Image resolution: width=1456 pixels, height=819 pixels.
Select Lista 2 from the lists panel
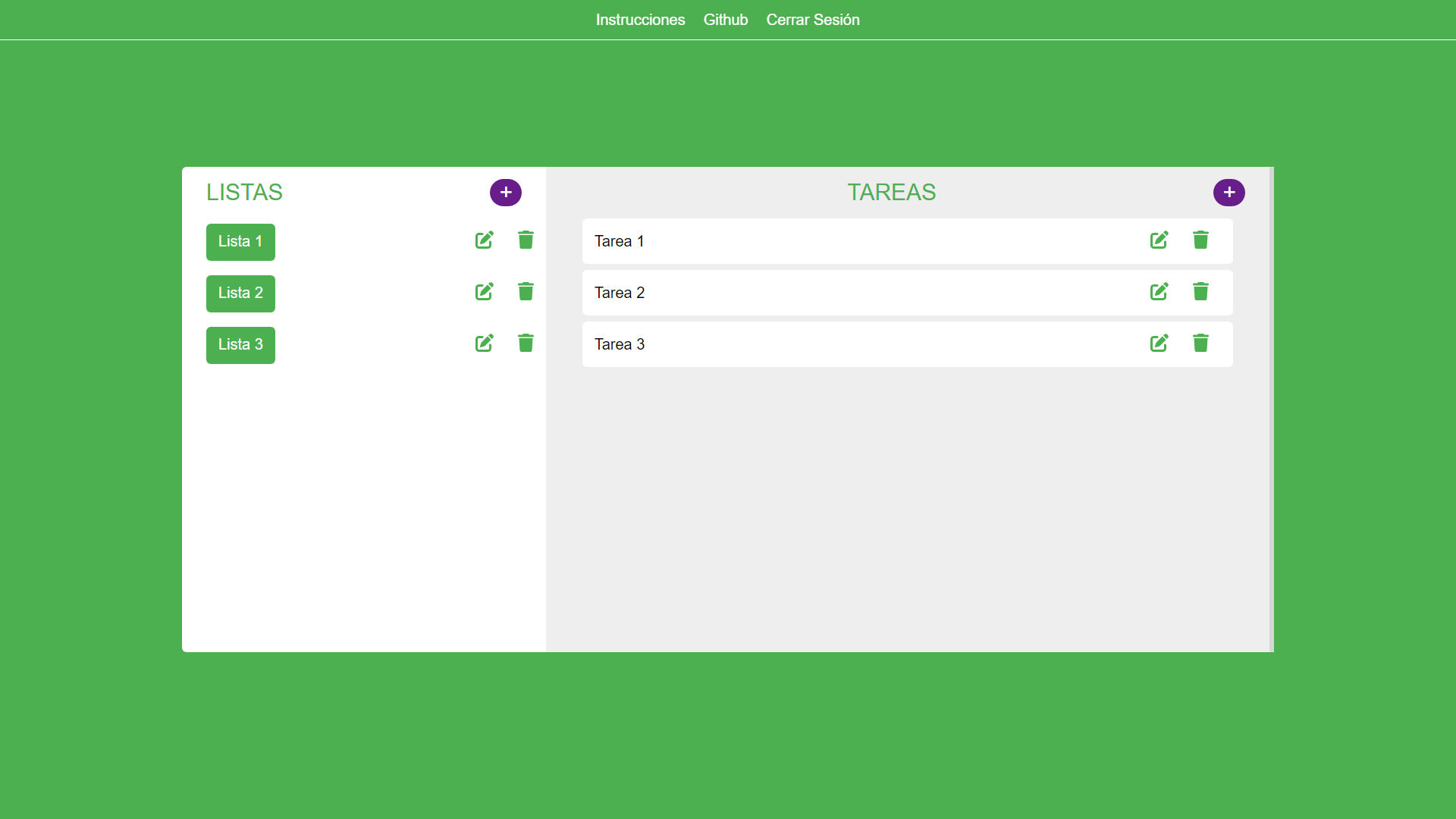point(240,293)
